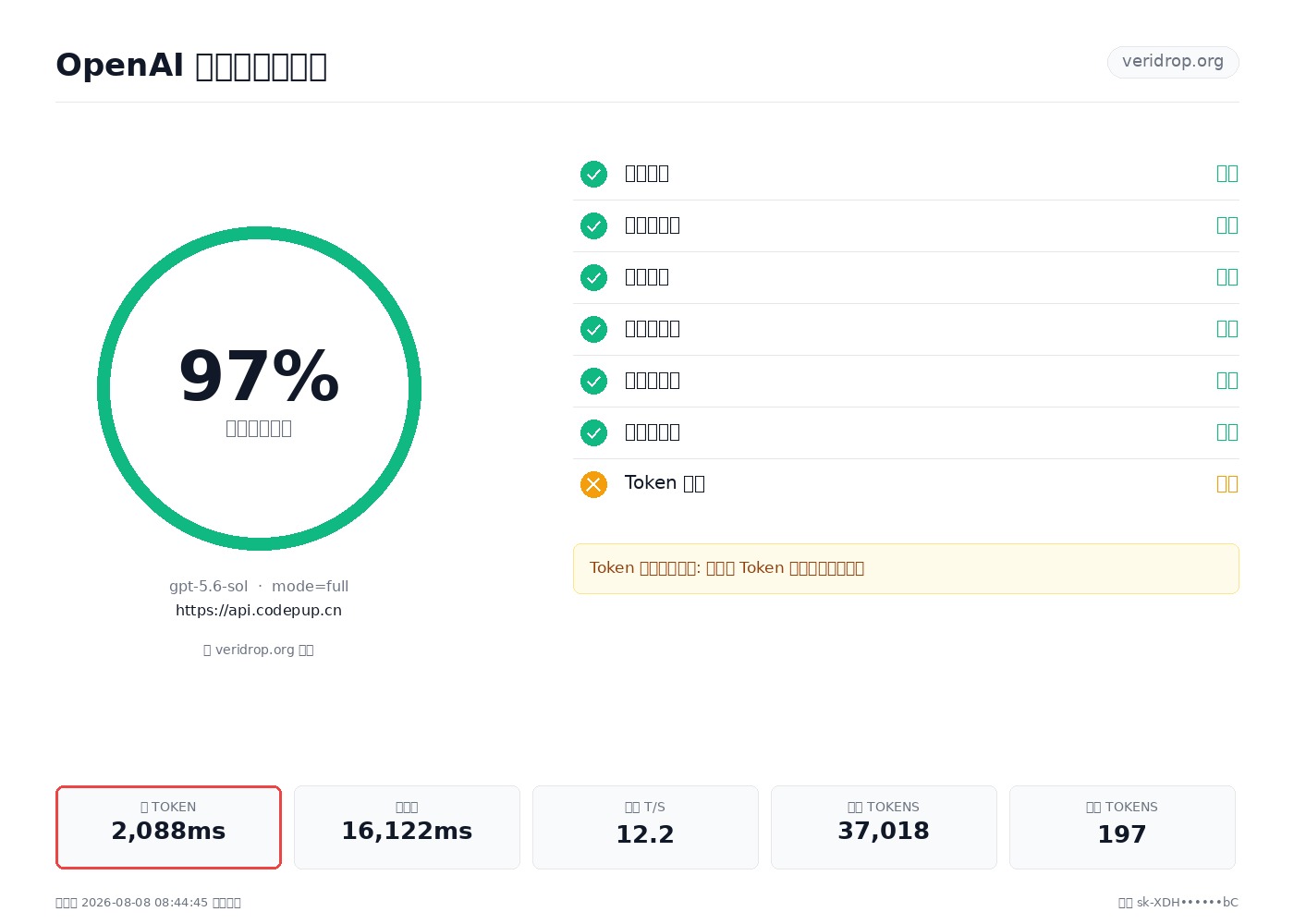The image size is (1294, 924).
Task: Click the green checkmark in the first check row
Action: (x=593, y=174)
